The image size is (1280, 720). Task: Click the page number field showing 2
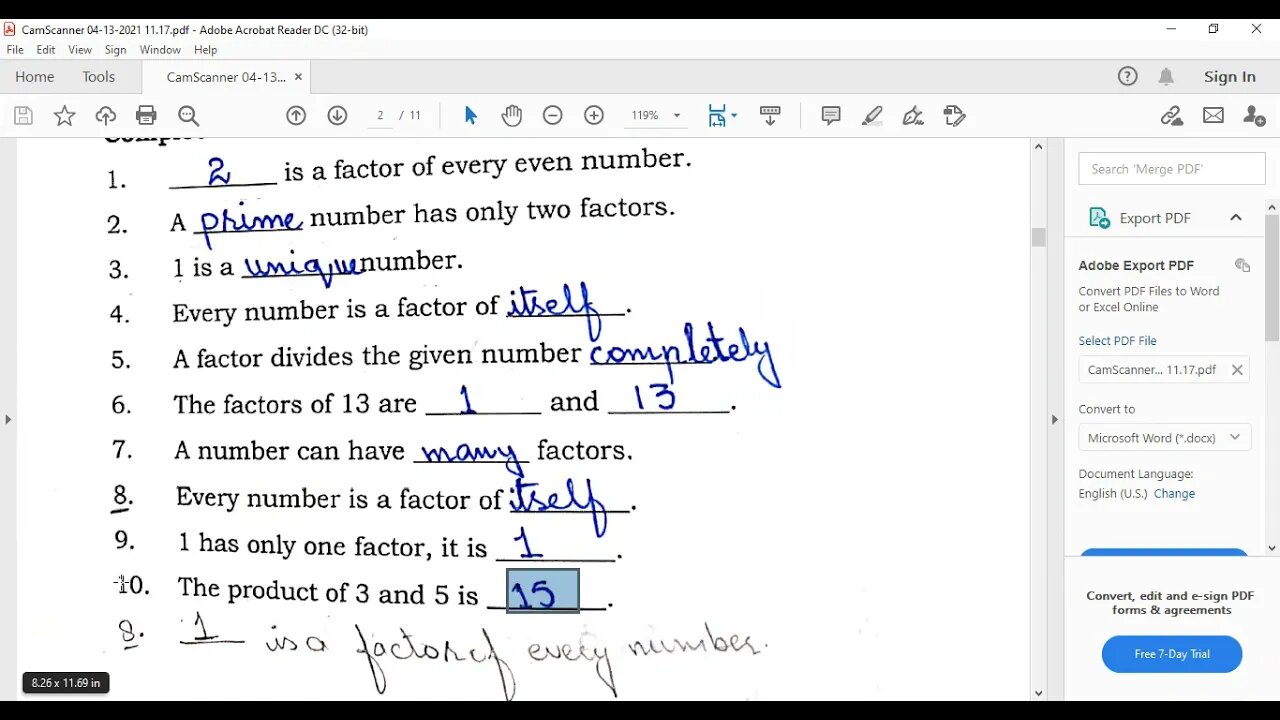tap(380, 116)
